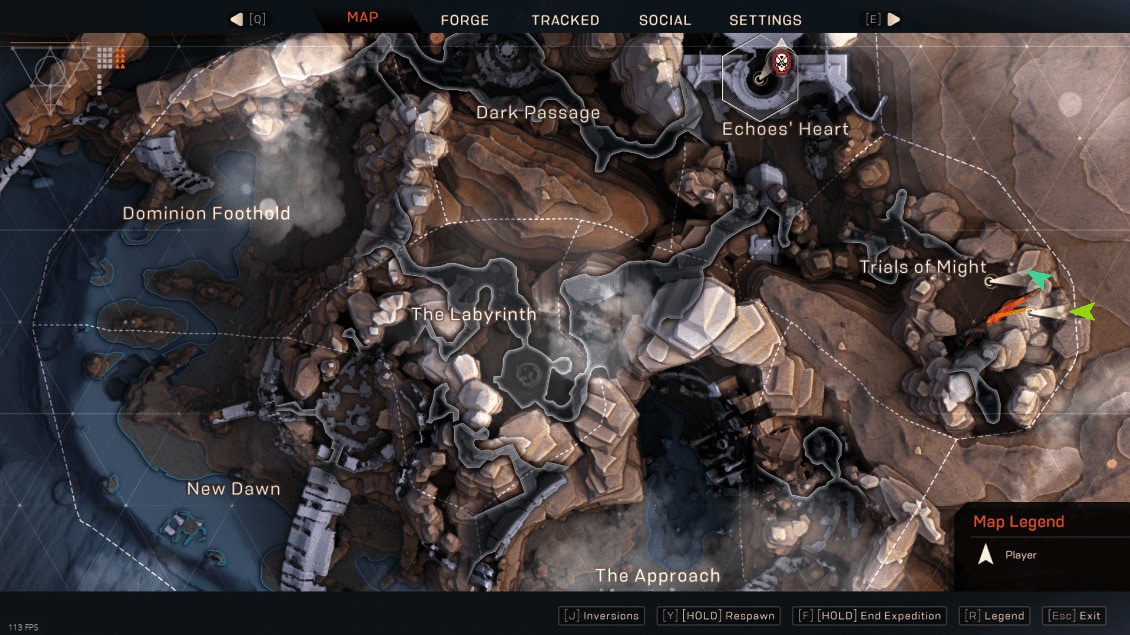The height and width of the screenshot is (635, 1130).
Task: Click the teal squadmate arrow near Trials of Might
Action: pyautogui.click(x=1038, y=278)
